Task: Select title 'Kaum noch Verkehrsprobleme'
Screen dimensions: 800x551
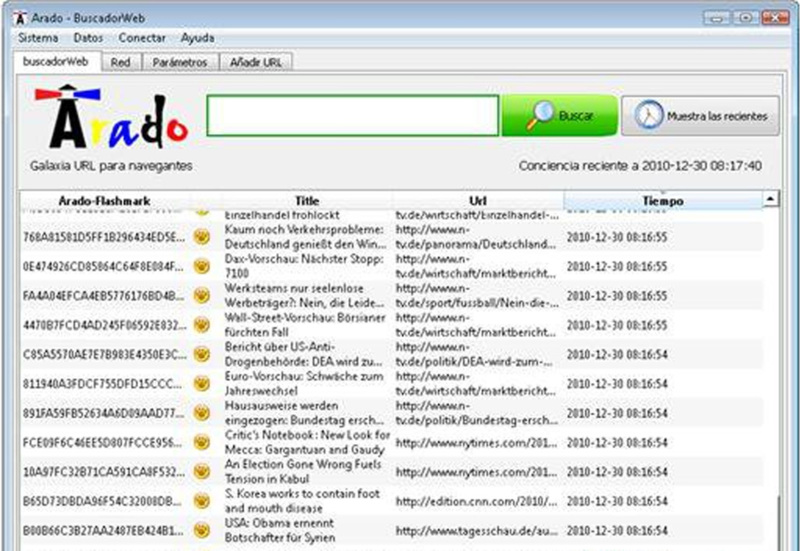Action: coord(305,237)
